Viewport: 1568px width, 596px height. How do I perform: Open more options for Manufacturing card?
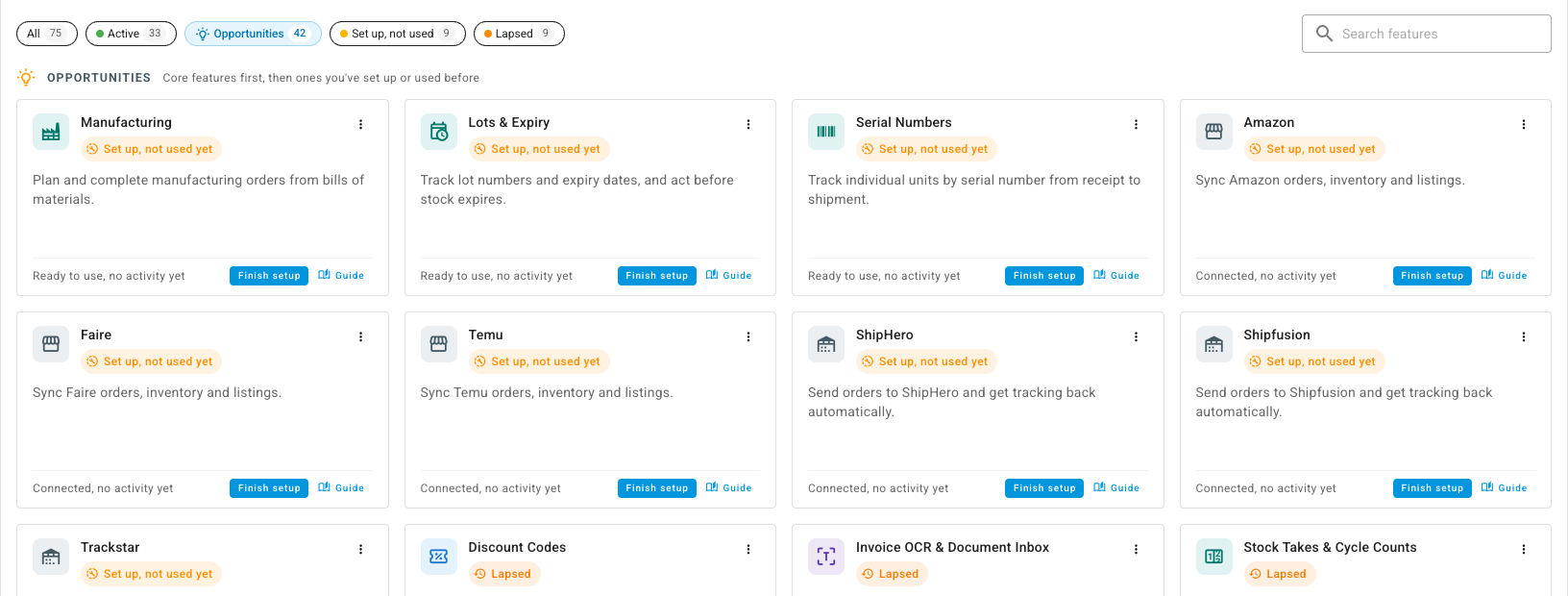(x=361, y=124)
